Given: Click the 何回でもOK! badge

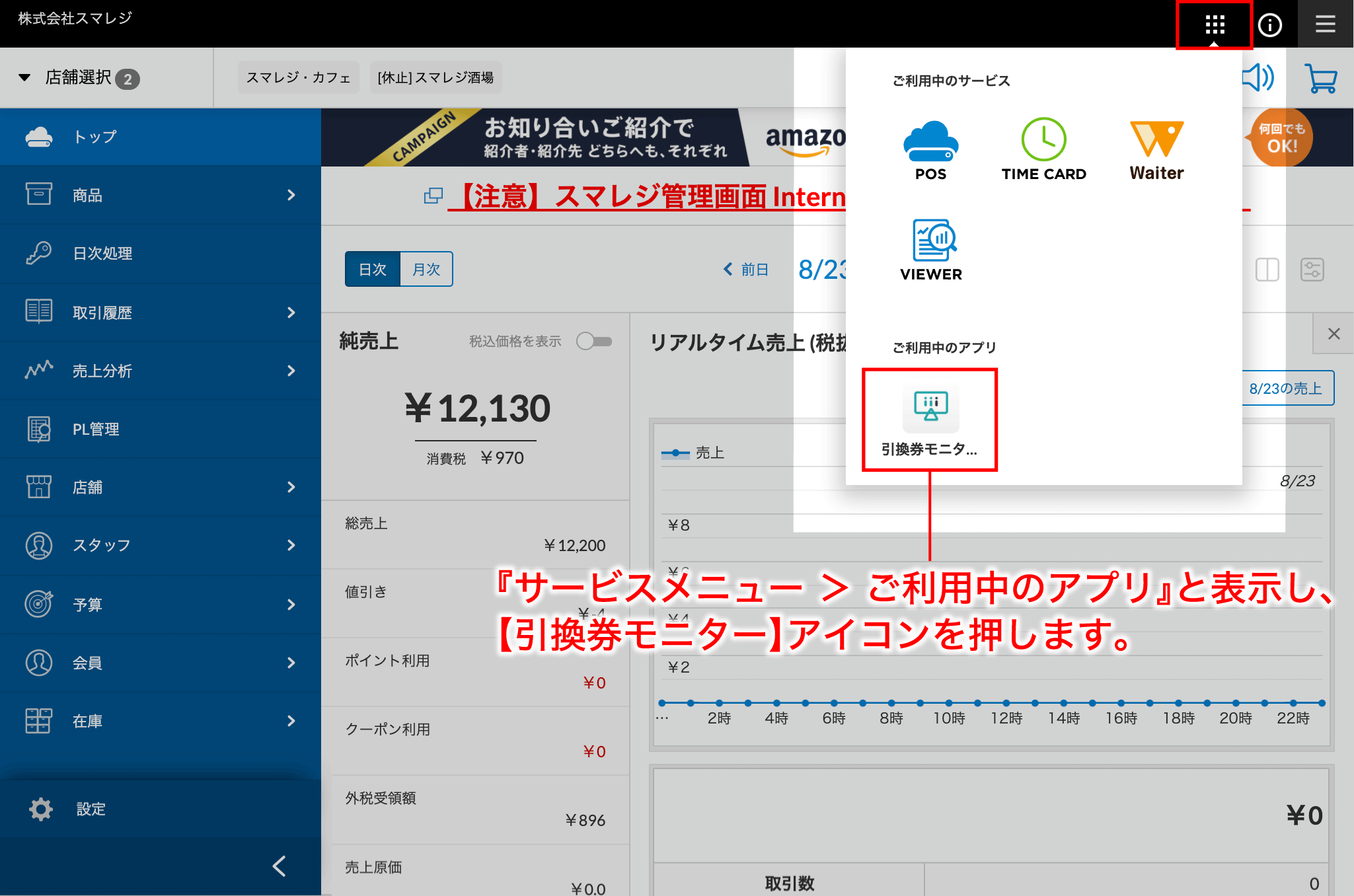Looking at the screenshot, I should pyautogui.click(x=1281, y=137).
